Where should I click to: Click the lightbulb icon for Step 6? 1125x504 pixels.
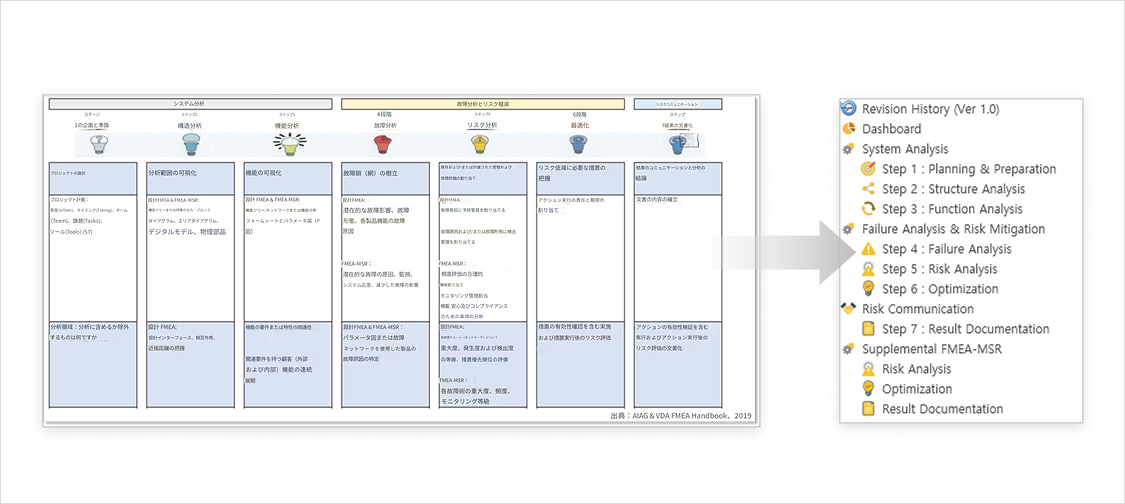[868, 289]
